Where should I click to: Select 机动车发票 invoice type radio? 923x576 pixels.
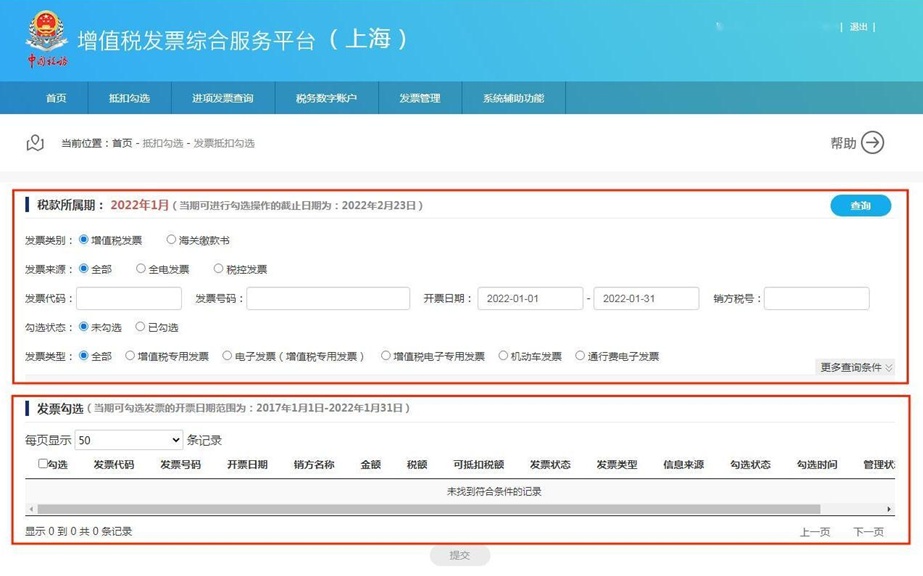point(503,356)
